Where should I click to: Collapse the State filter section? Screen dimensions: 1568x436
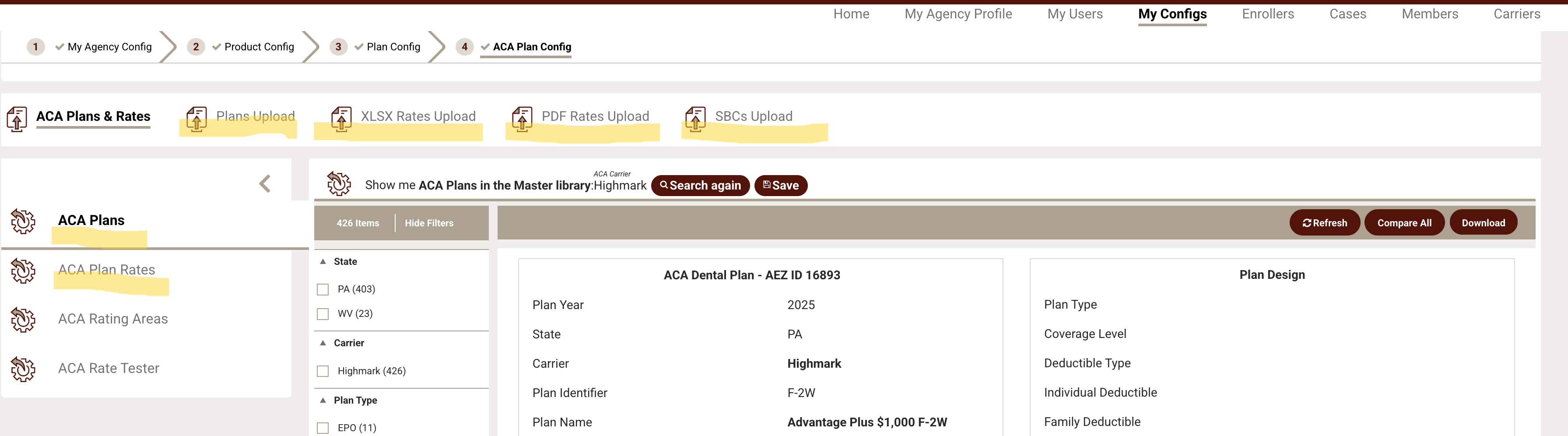[x=323, y=261]
